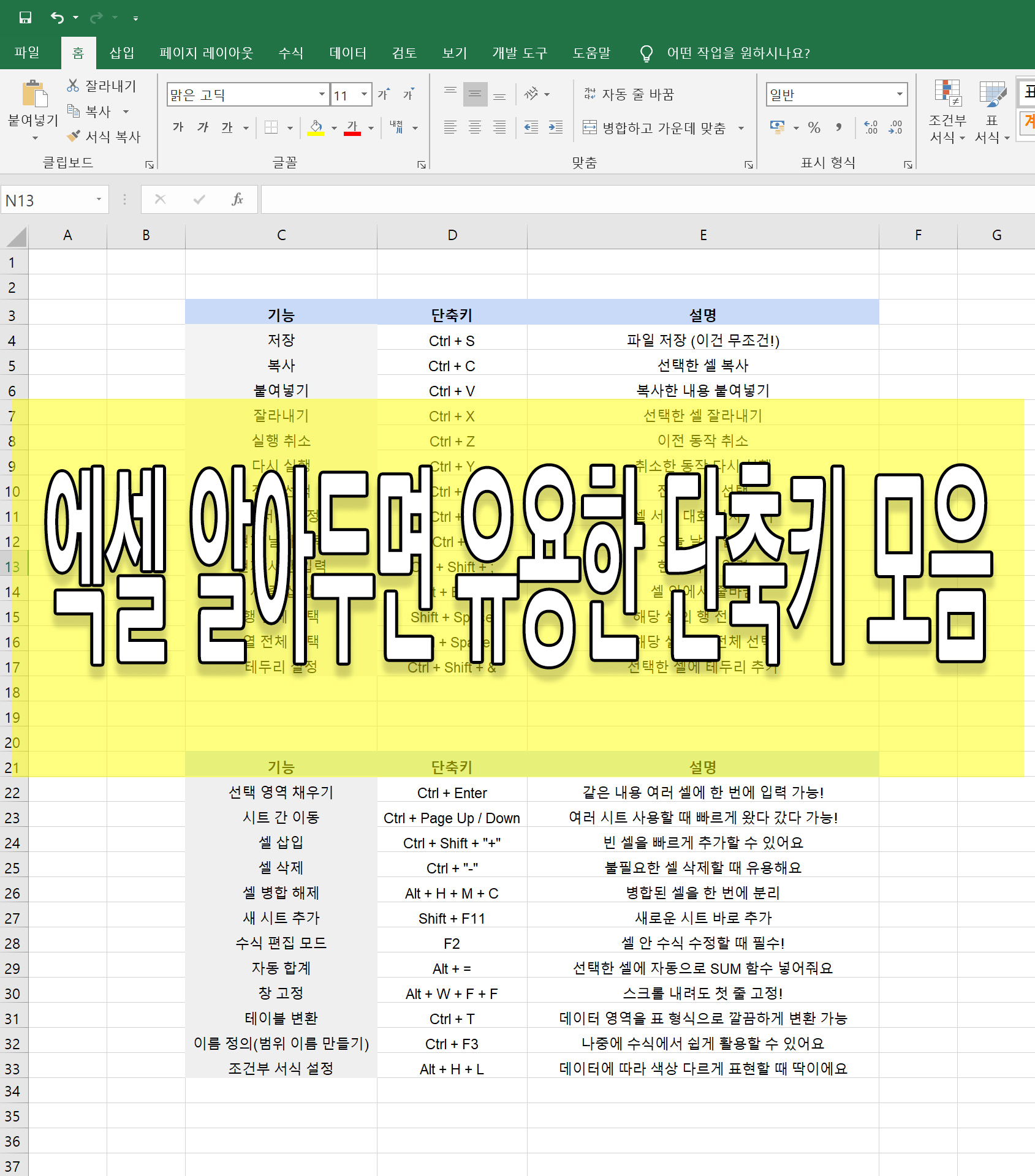Click the Cut (잘라내기) scissors icon

coord(73,86)
